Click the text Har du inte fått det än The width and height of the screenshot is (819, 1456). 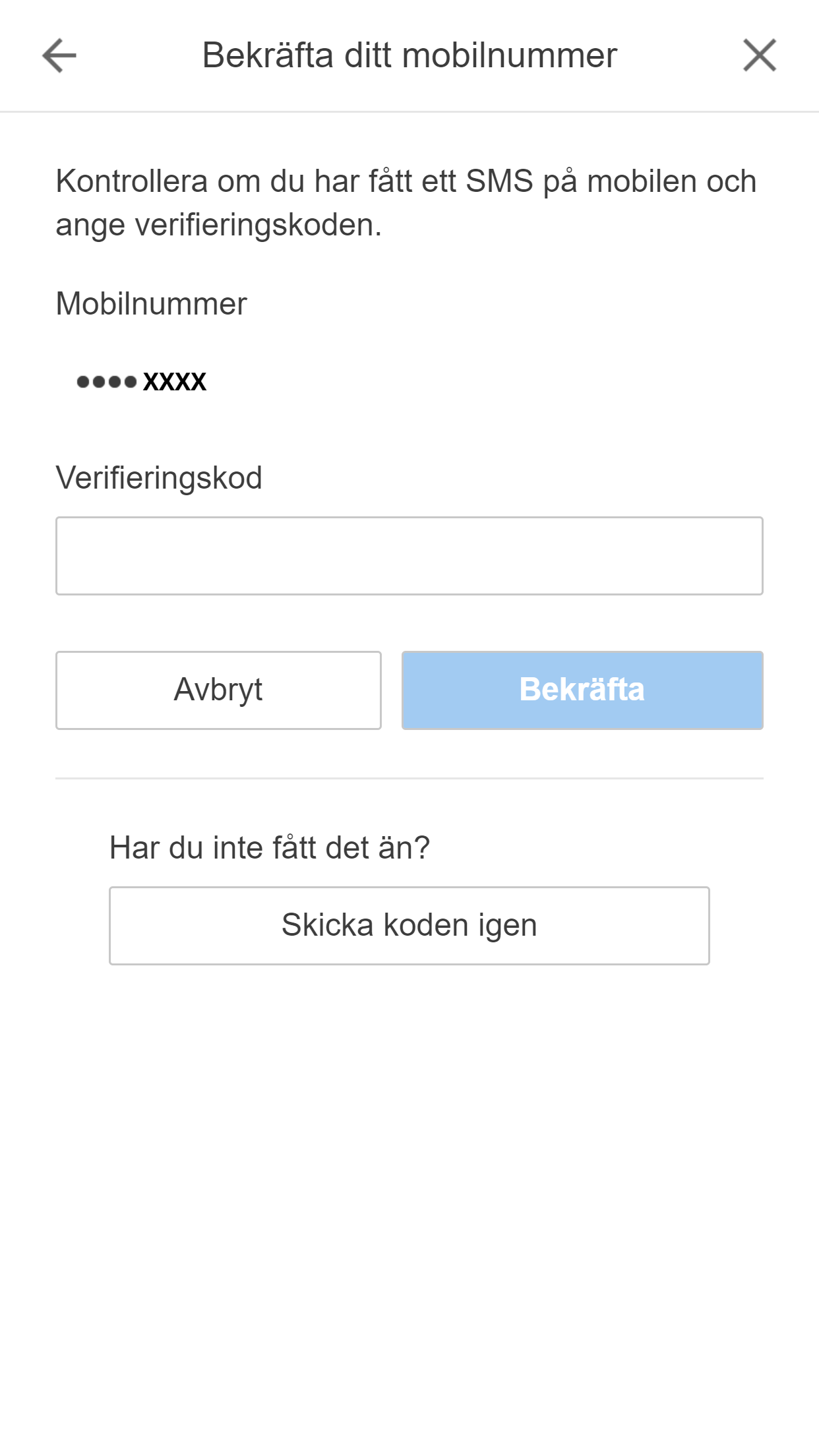(x=269, y=847)
